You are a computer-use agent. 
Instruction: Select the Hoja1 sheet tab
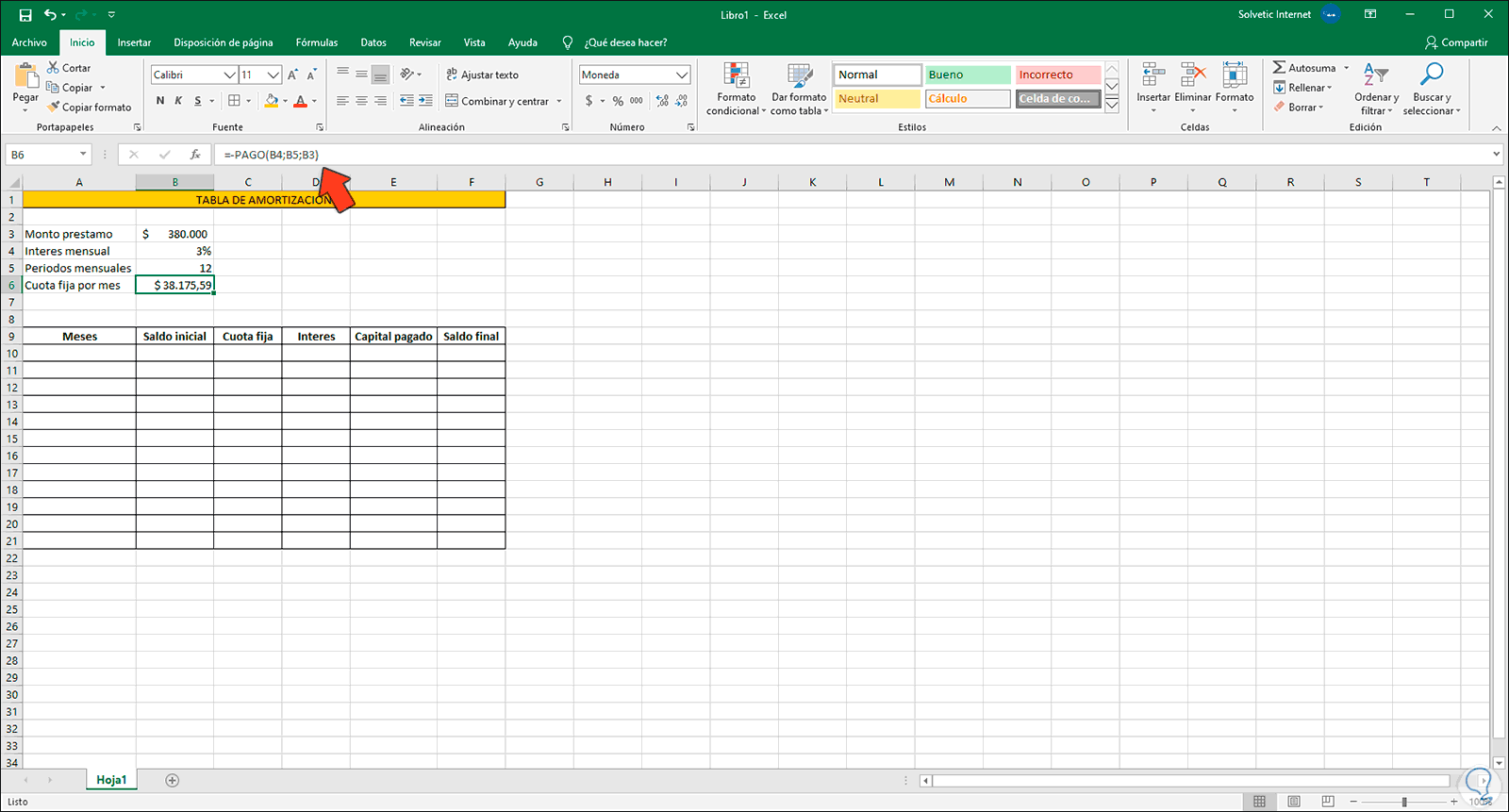[111, 780]
